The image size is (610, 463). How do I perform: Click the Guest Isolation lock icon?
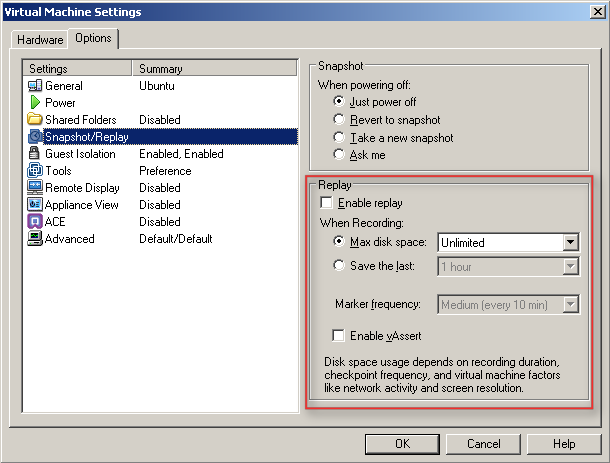point(35,154)
